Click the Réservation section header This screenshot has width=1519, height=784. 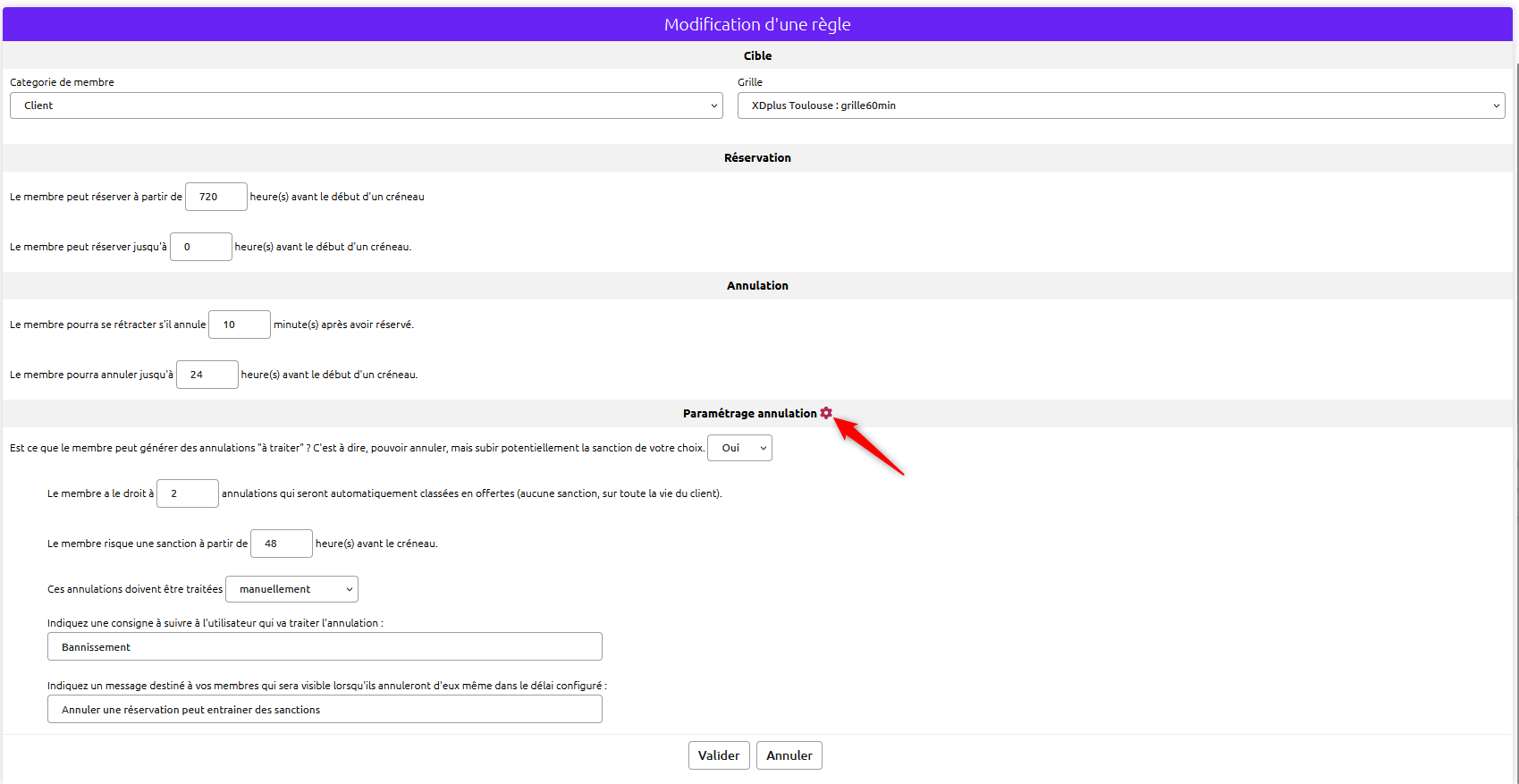click(x=757, y=157)
